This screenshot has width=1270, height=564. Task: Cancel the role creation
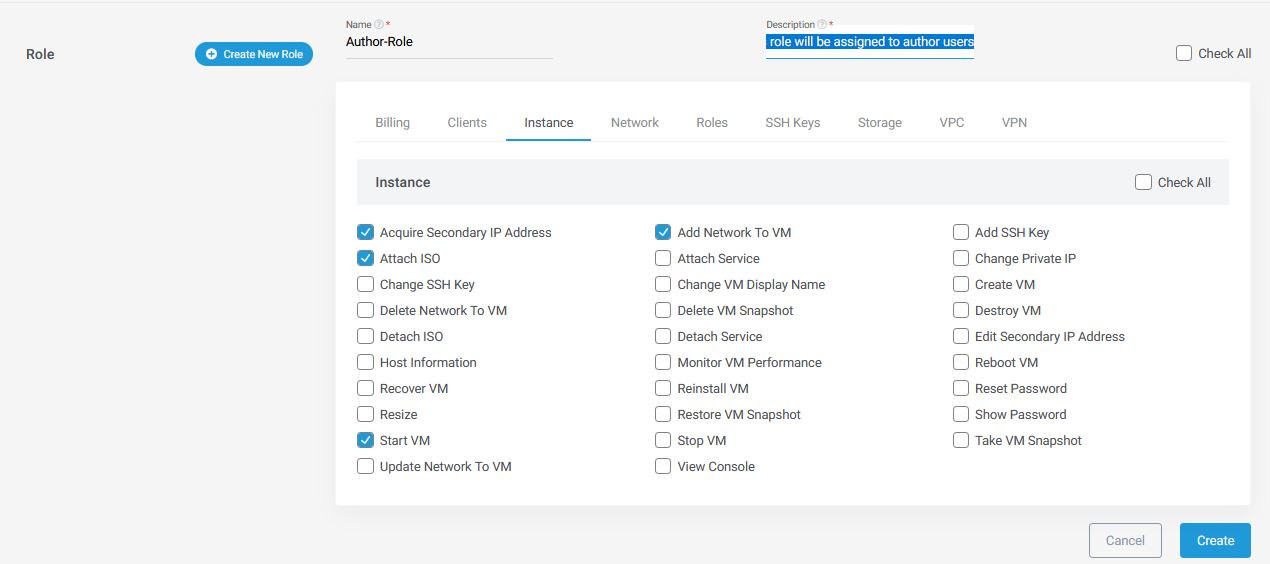(x=1125, y=540)
